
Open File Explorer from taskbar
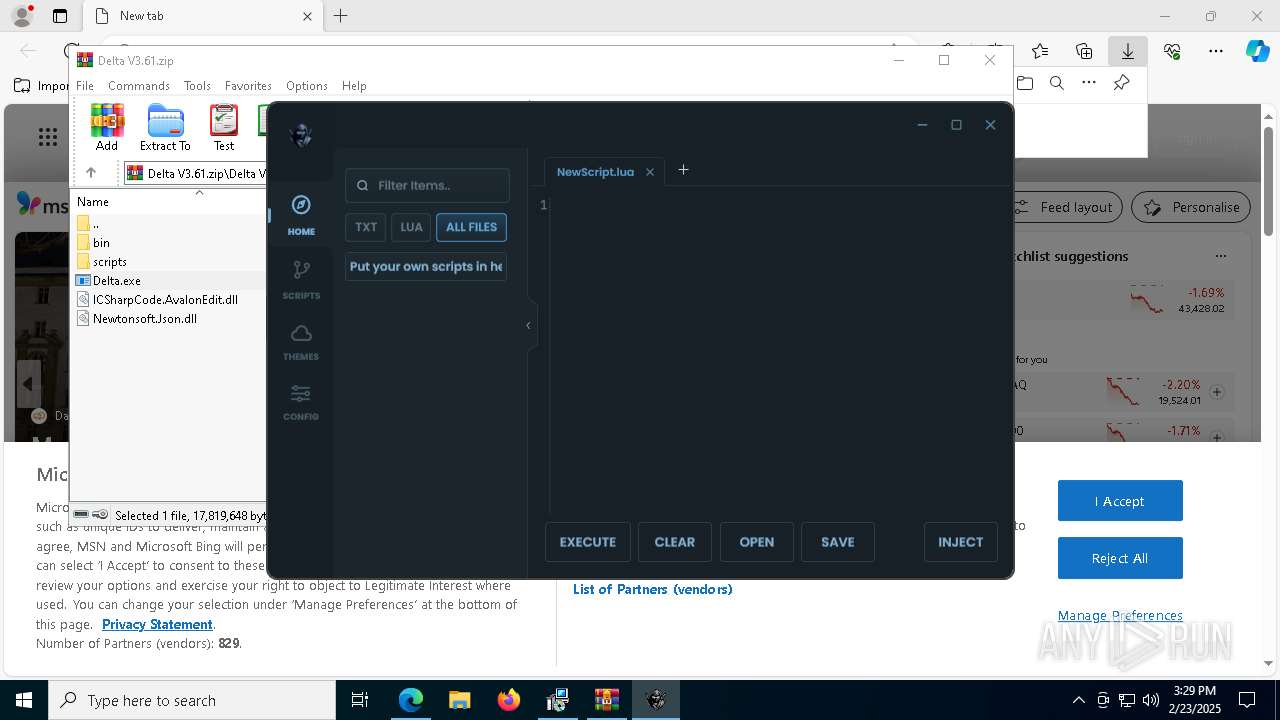[x=460, y=700]
